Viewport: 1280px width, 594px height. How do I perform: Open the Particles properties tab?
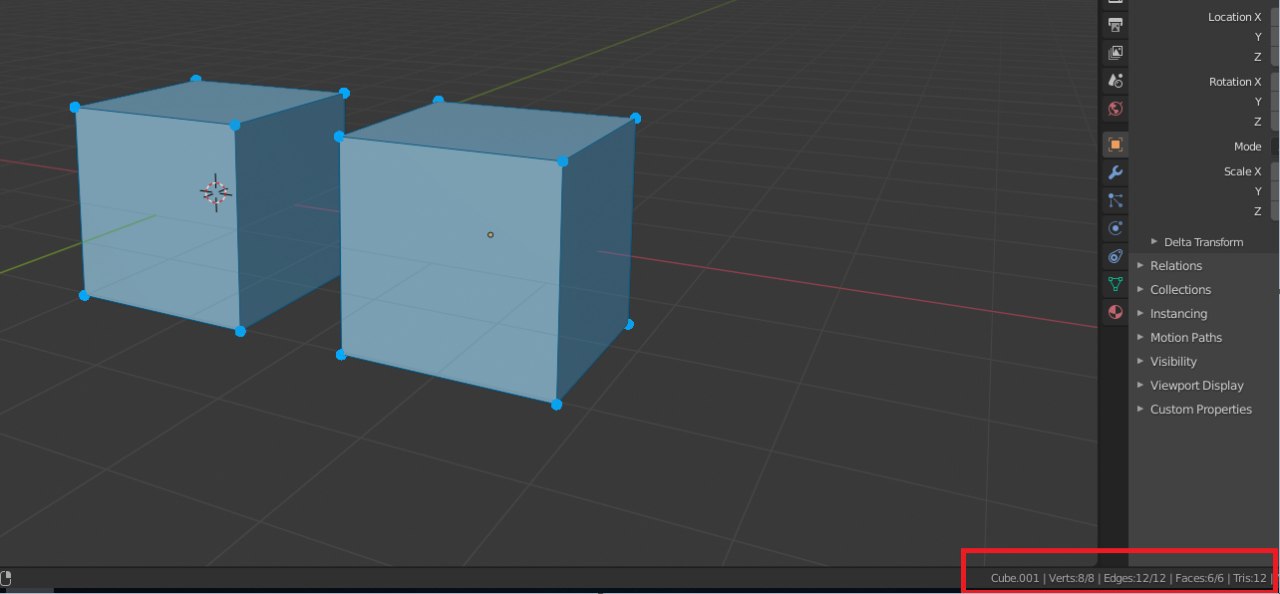(1116, 201)
